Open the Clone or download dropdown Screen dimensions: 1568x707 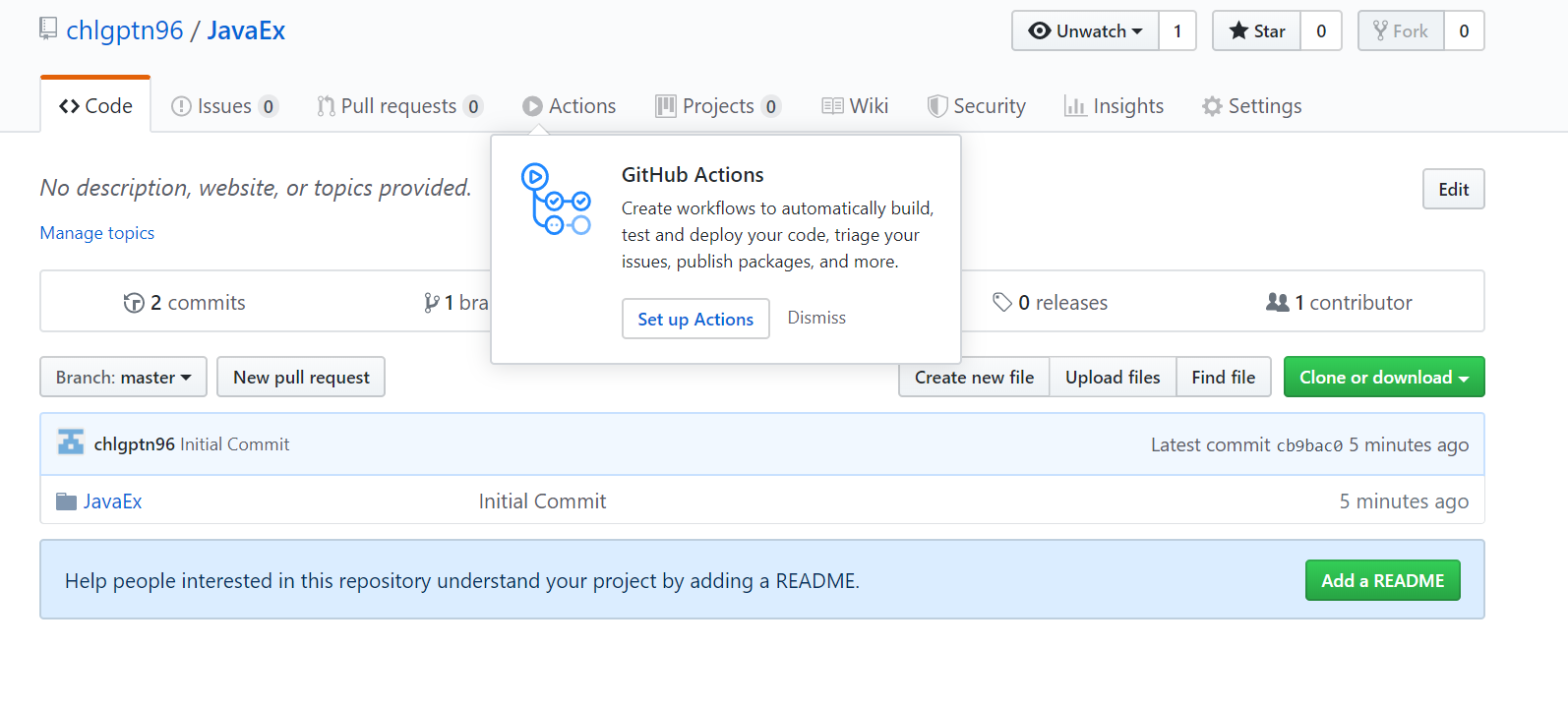pos(1383,378)
